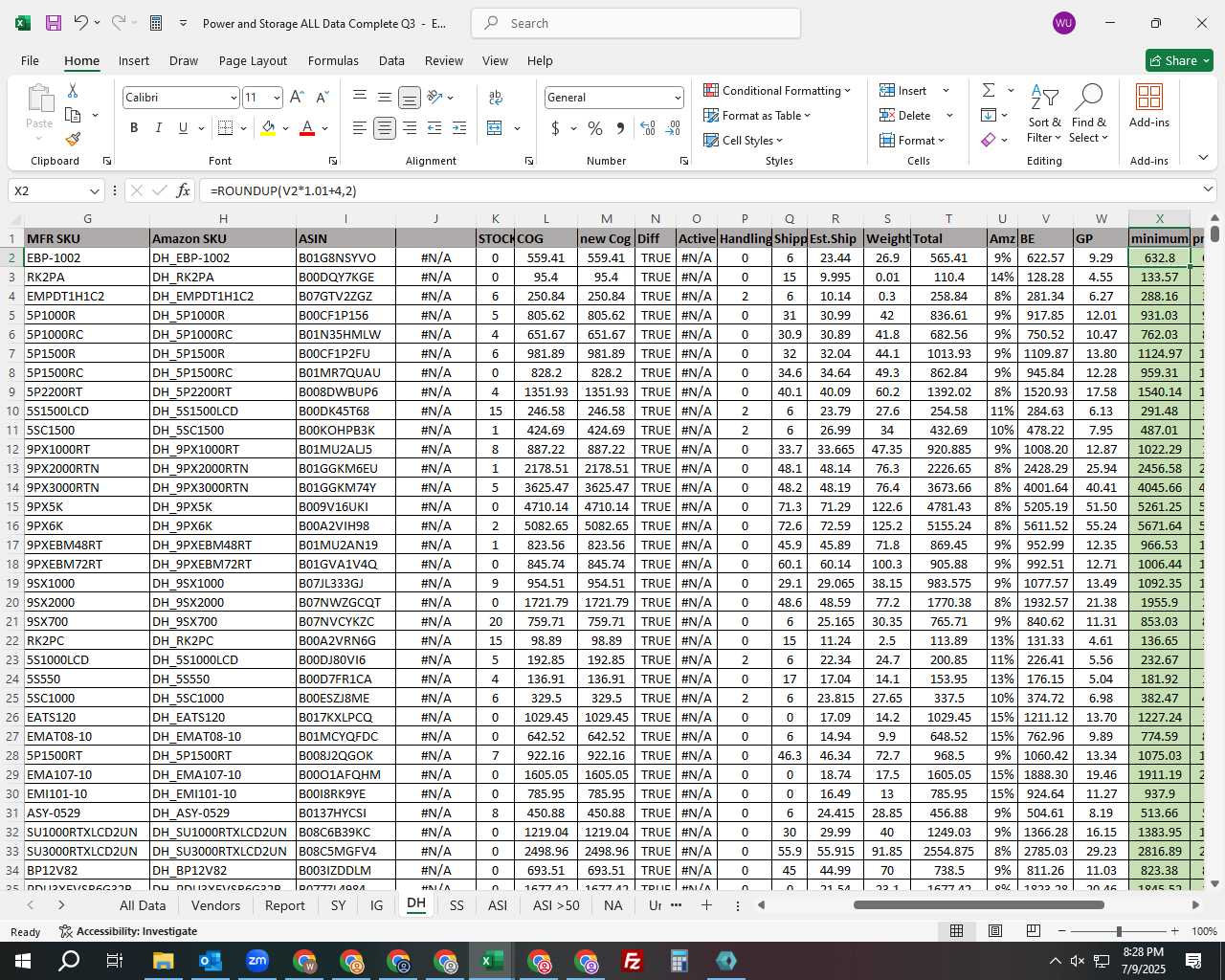The width and height of the screenshot is (1225, 980).
Task: Click the Increase Indent icon
Action: coord(459,127)
